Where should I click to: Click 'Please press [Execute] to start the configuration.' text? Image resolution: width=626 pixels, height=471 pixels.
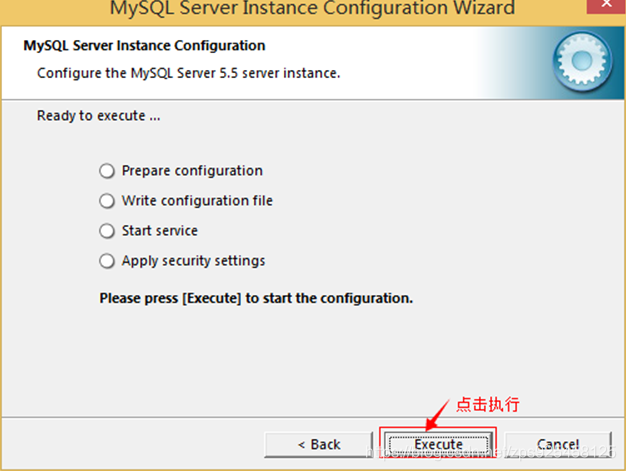click(x=256, y=298)
